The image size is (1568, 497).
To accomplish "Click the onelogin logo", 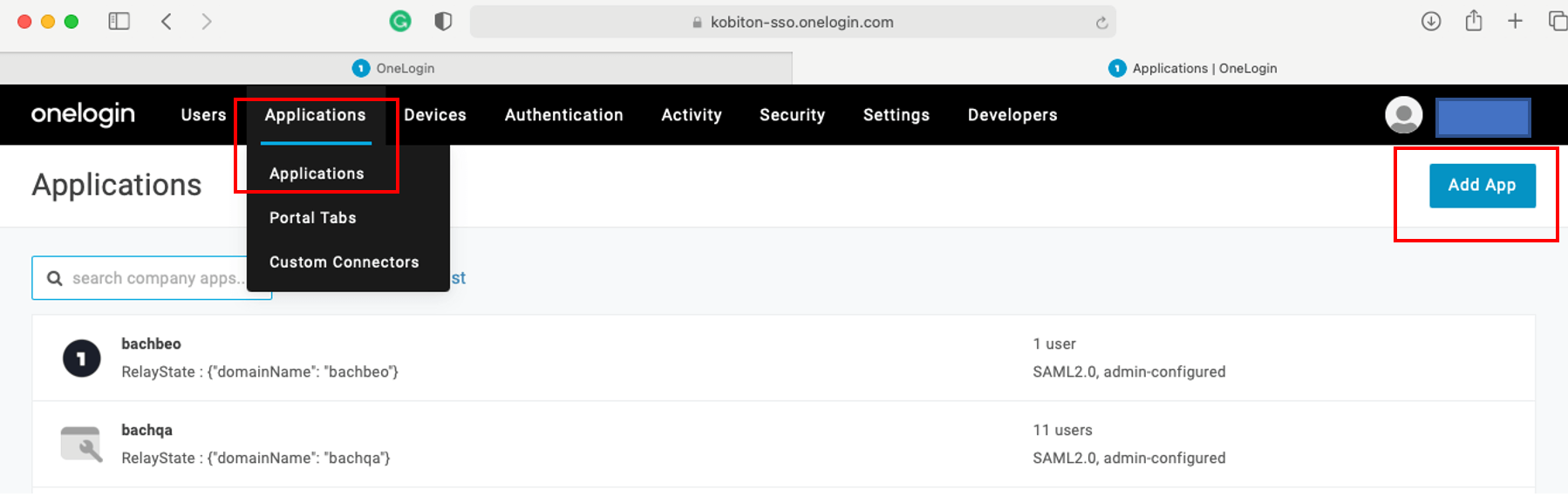I will click(x=83, y=114).
